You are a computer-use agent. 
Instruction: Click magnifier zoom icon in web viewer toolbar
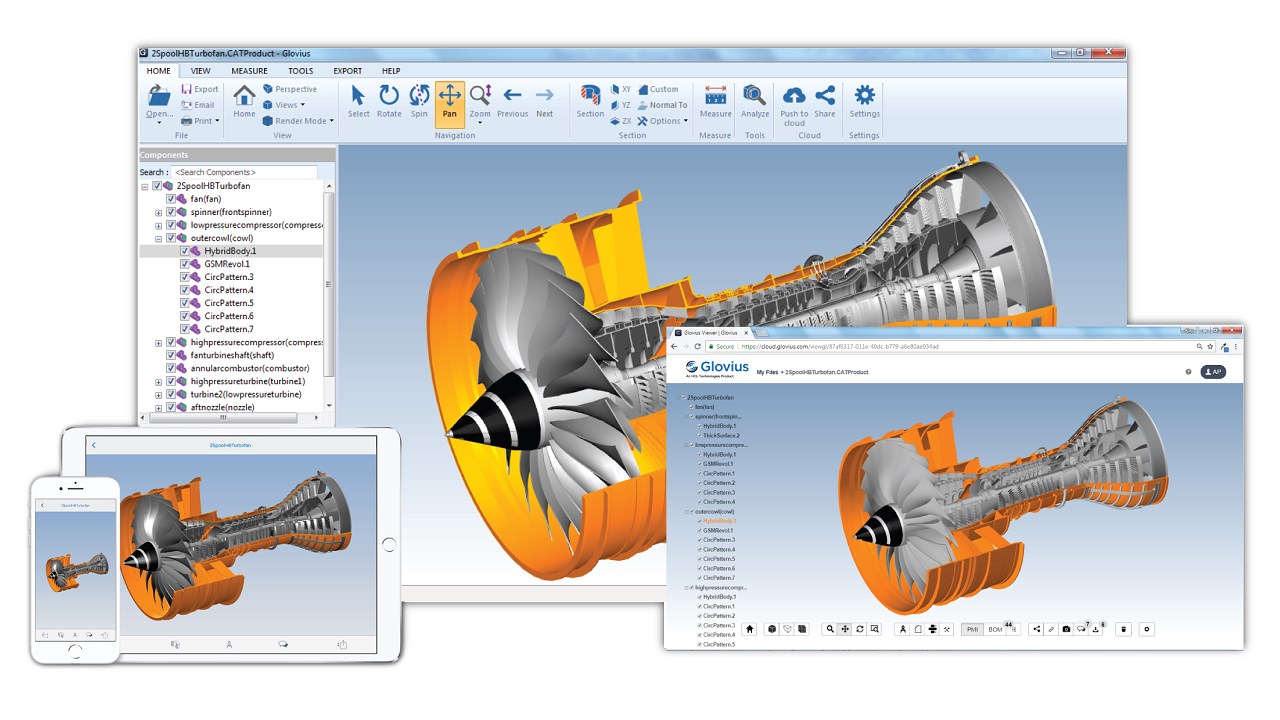(830, 629)
